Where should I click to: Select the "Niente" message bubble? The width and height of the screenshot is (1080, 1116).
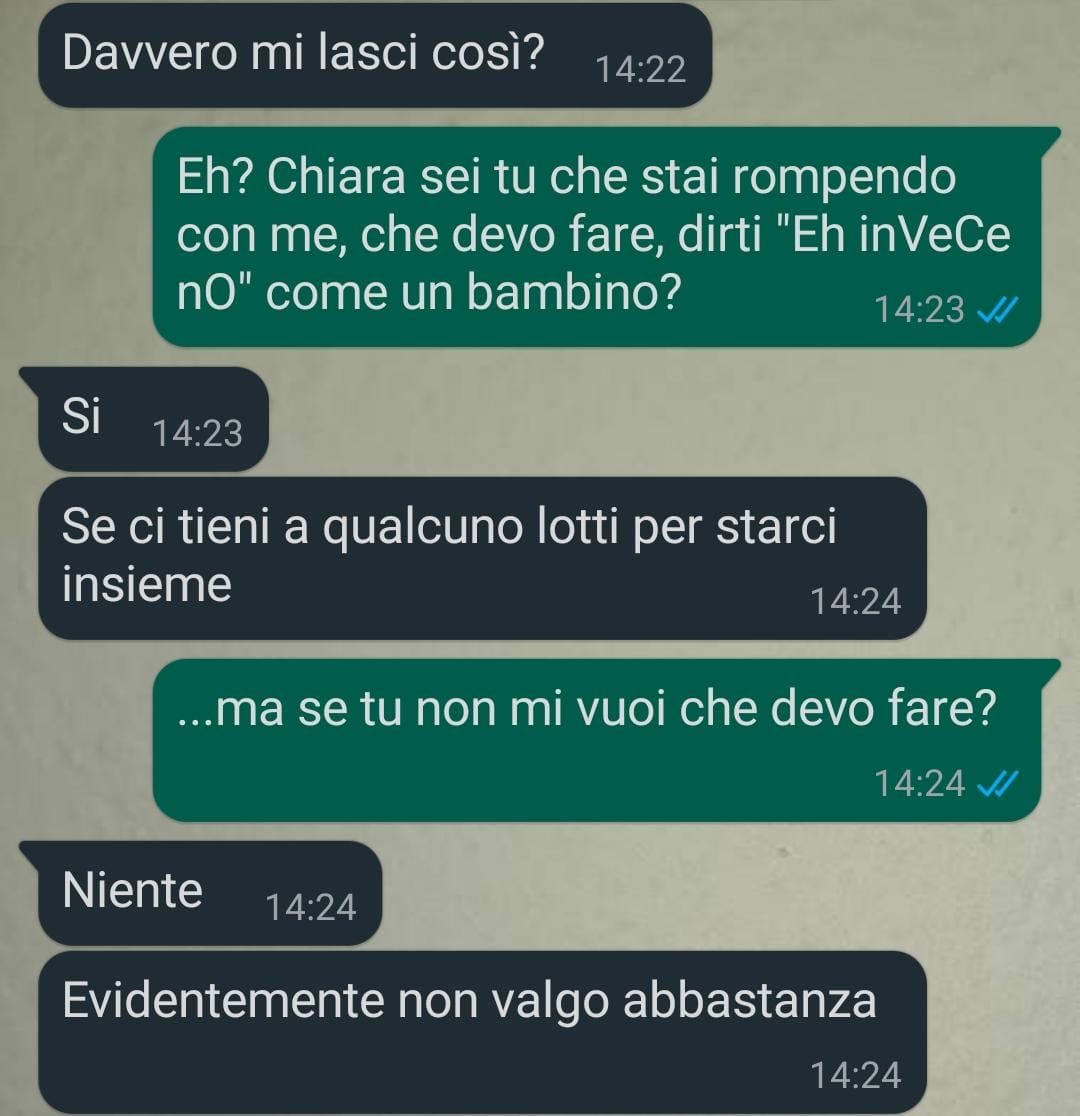[x=201, y=893]
